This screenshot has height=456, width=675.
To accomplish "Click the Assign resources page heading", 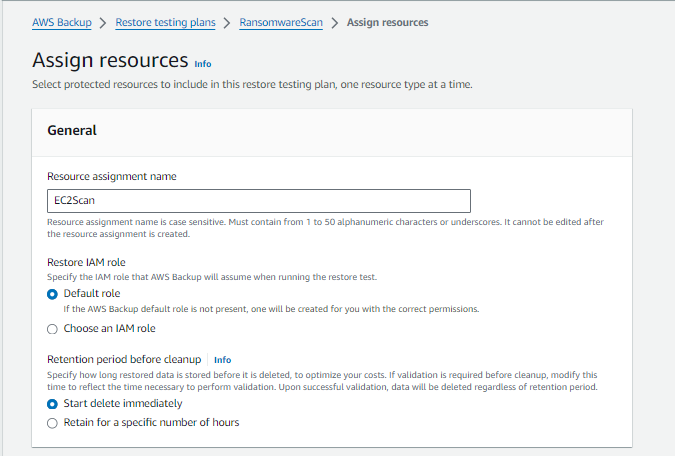I will 110,61.
